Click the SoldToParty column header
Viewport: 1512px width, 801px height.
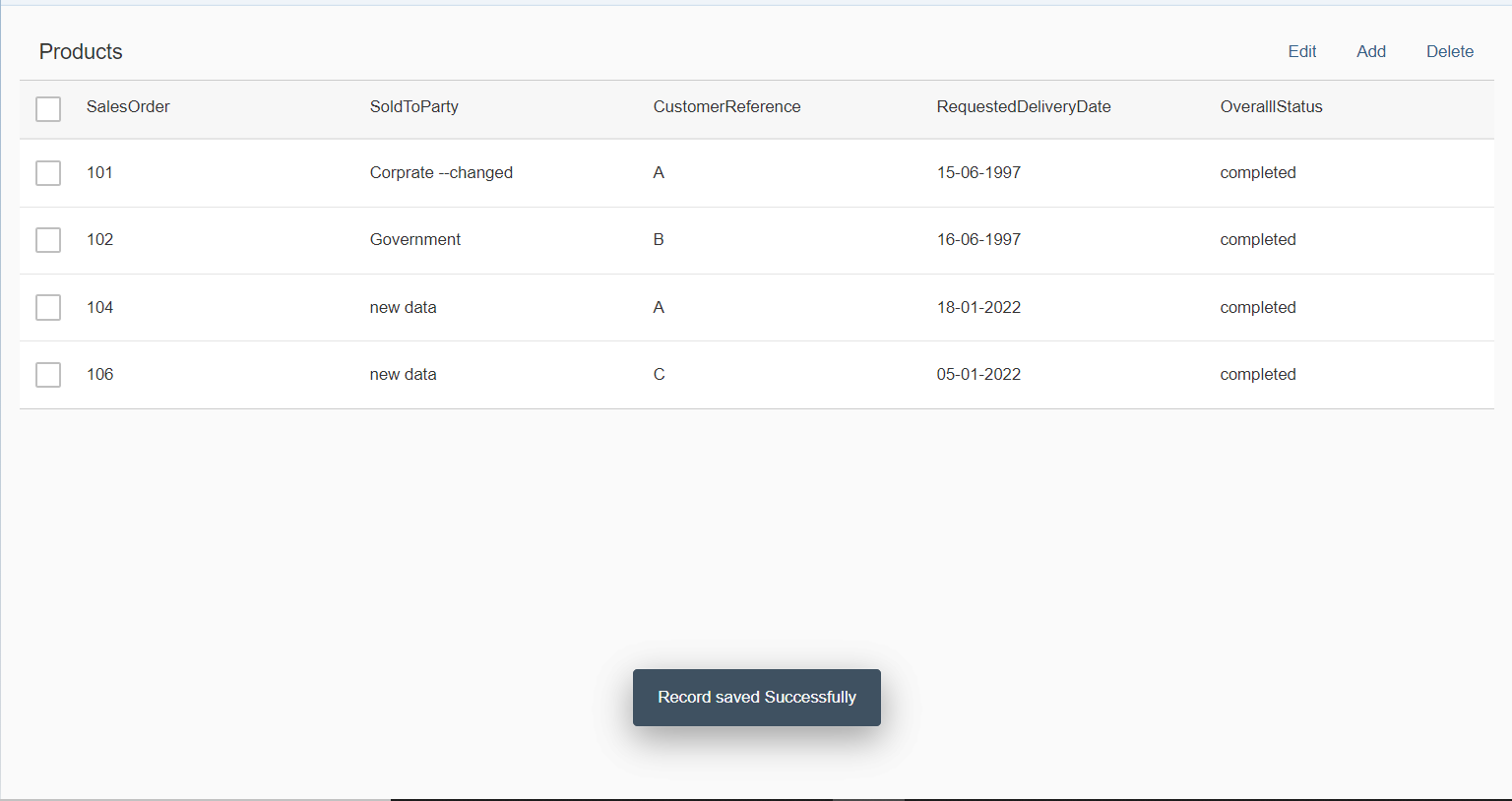(413, 106)
